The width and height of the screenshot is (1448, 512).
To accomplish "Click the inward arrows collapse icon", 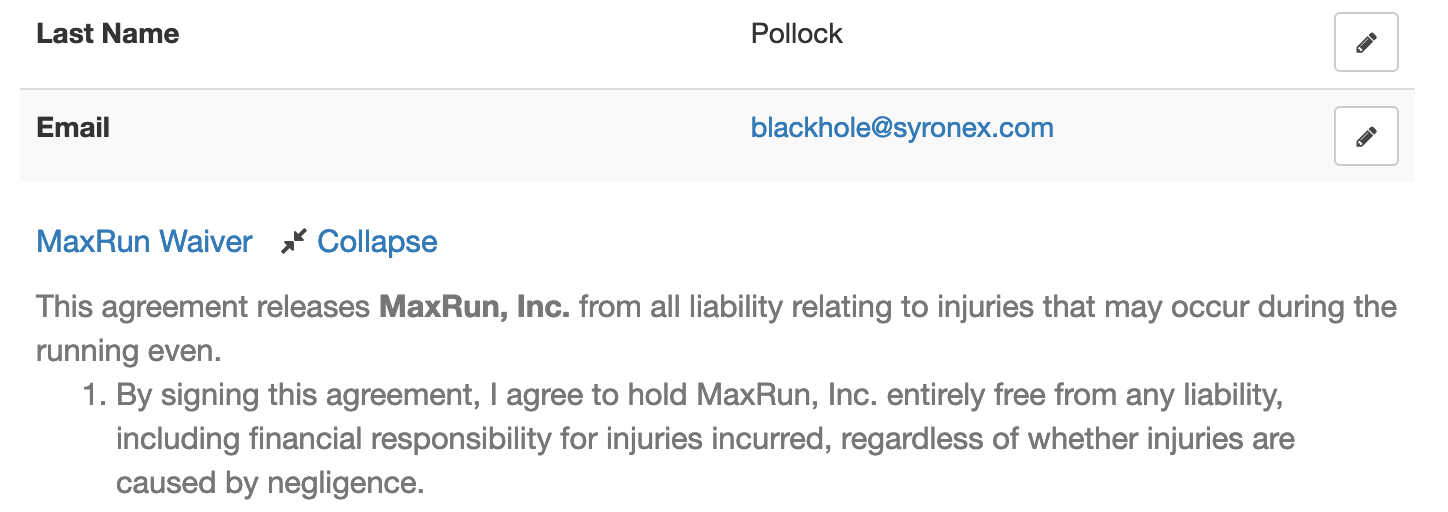I will [x=293, y=241].
